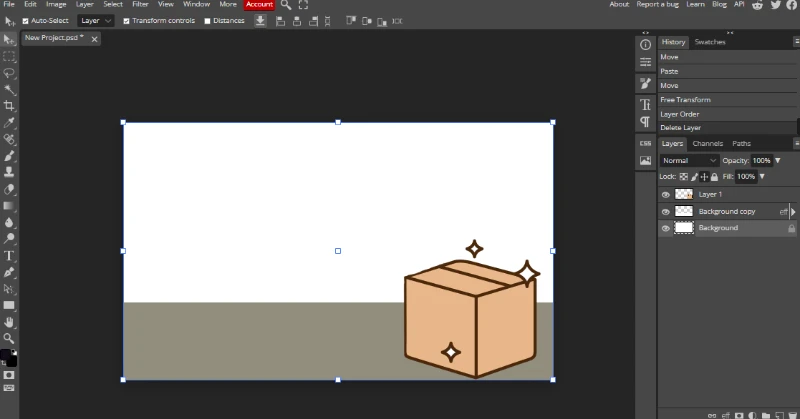Select the Lasso tool
800x419 pixels.
(x=9, y=73)
